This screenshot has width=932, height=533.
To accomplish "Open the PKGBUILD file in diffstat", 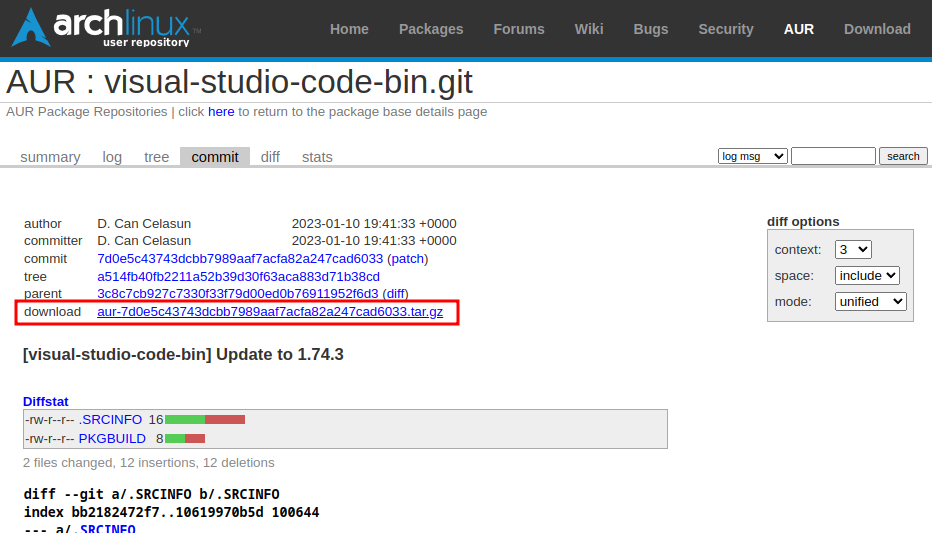I will click(112, 439).
